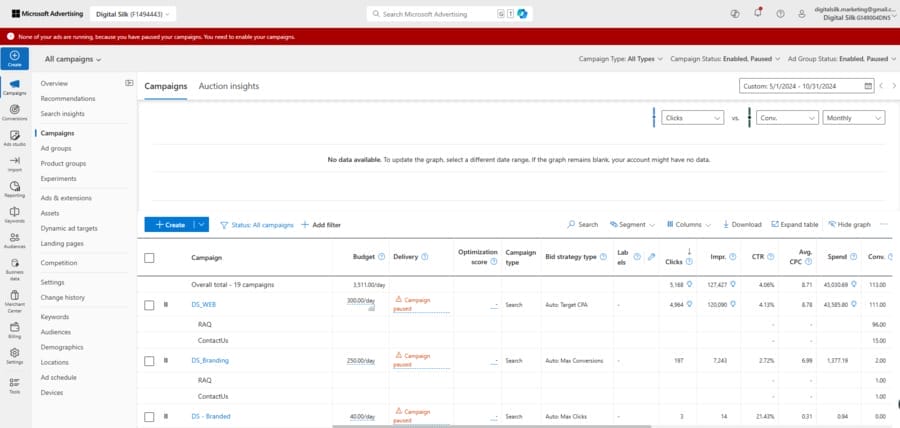Open Ad groups in side menu

click(56, 148)
